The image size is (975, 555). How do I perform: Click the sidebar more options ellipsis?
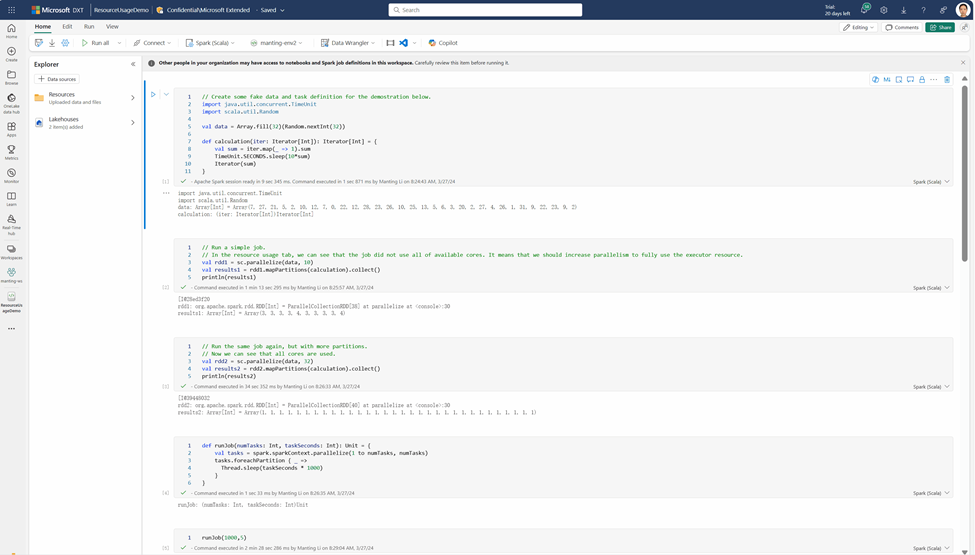11,329
